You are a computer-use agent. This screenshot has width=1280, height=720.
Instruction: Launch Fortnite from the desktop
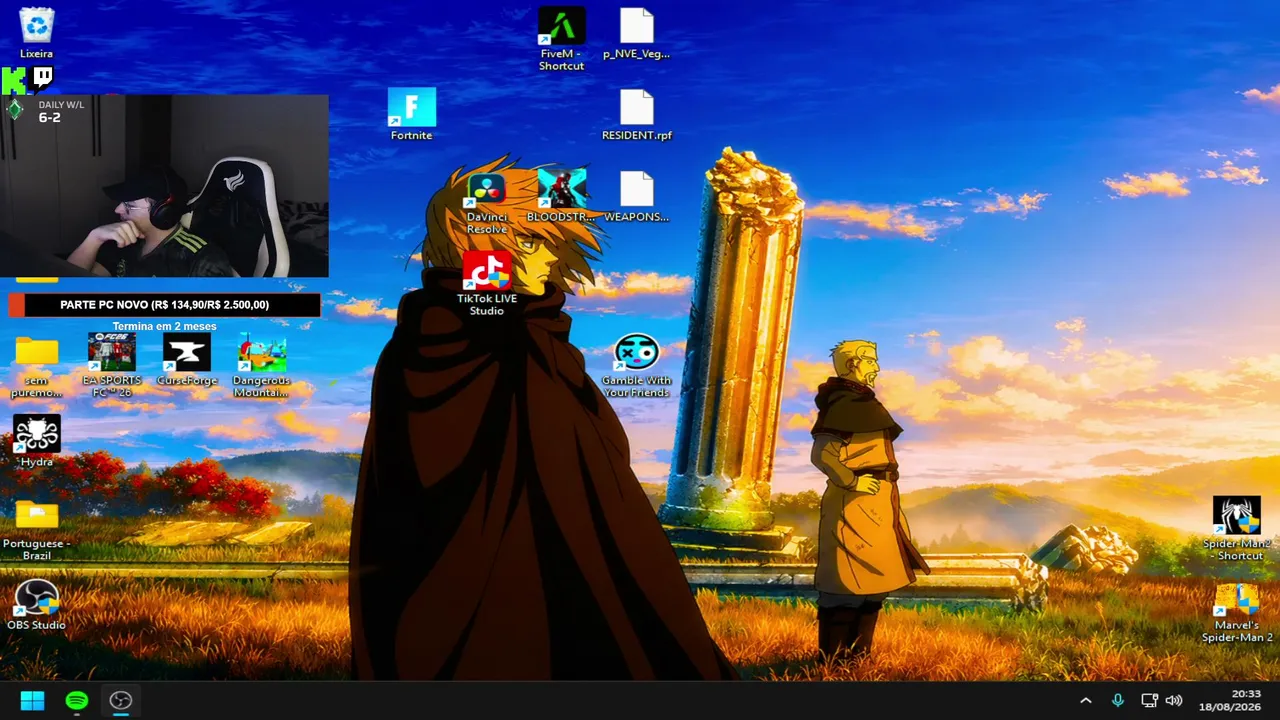pyautogui.click(x=411, y=114)
